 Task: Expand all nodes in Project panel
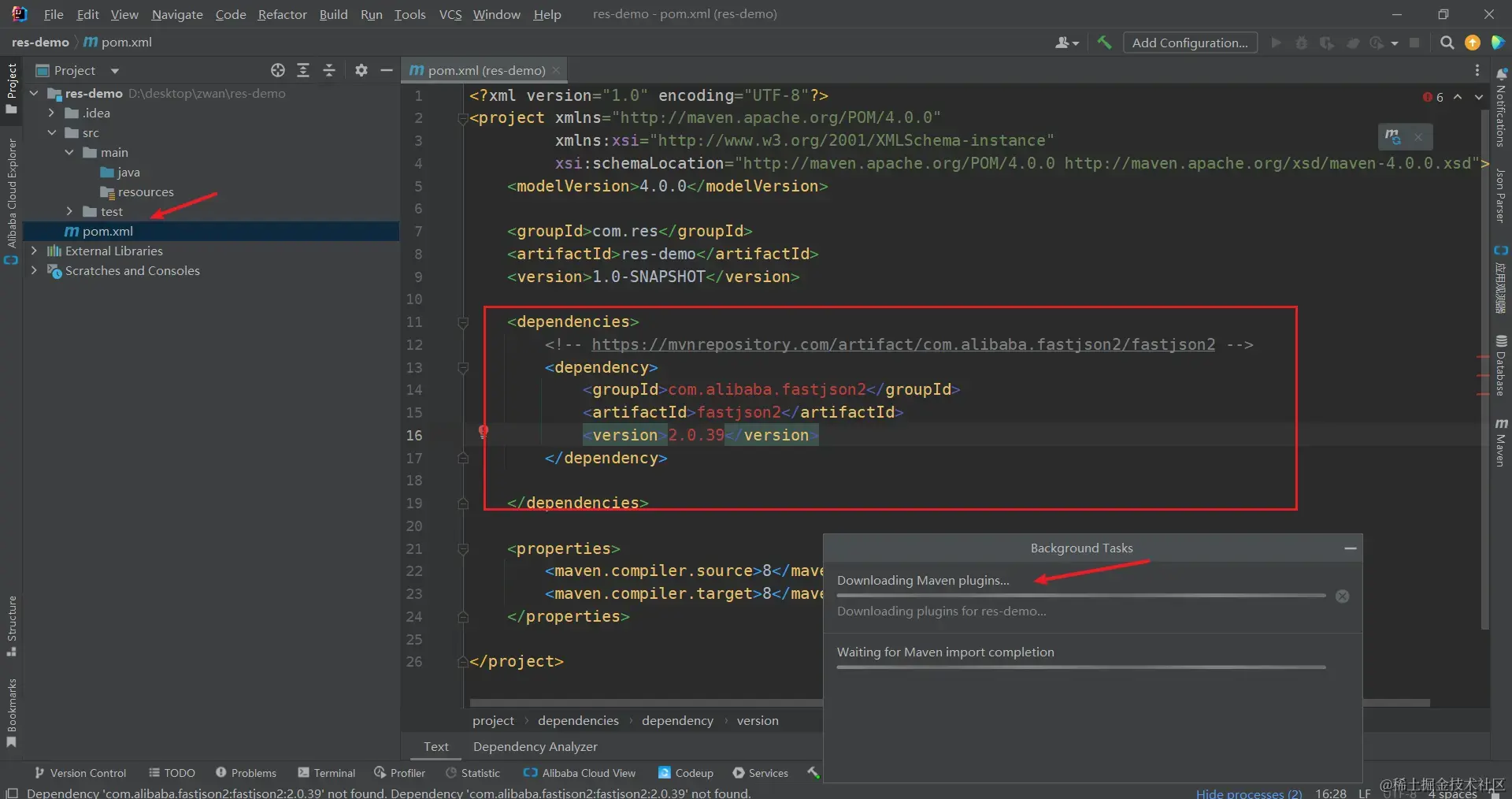tap(303, 70)
